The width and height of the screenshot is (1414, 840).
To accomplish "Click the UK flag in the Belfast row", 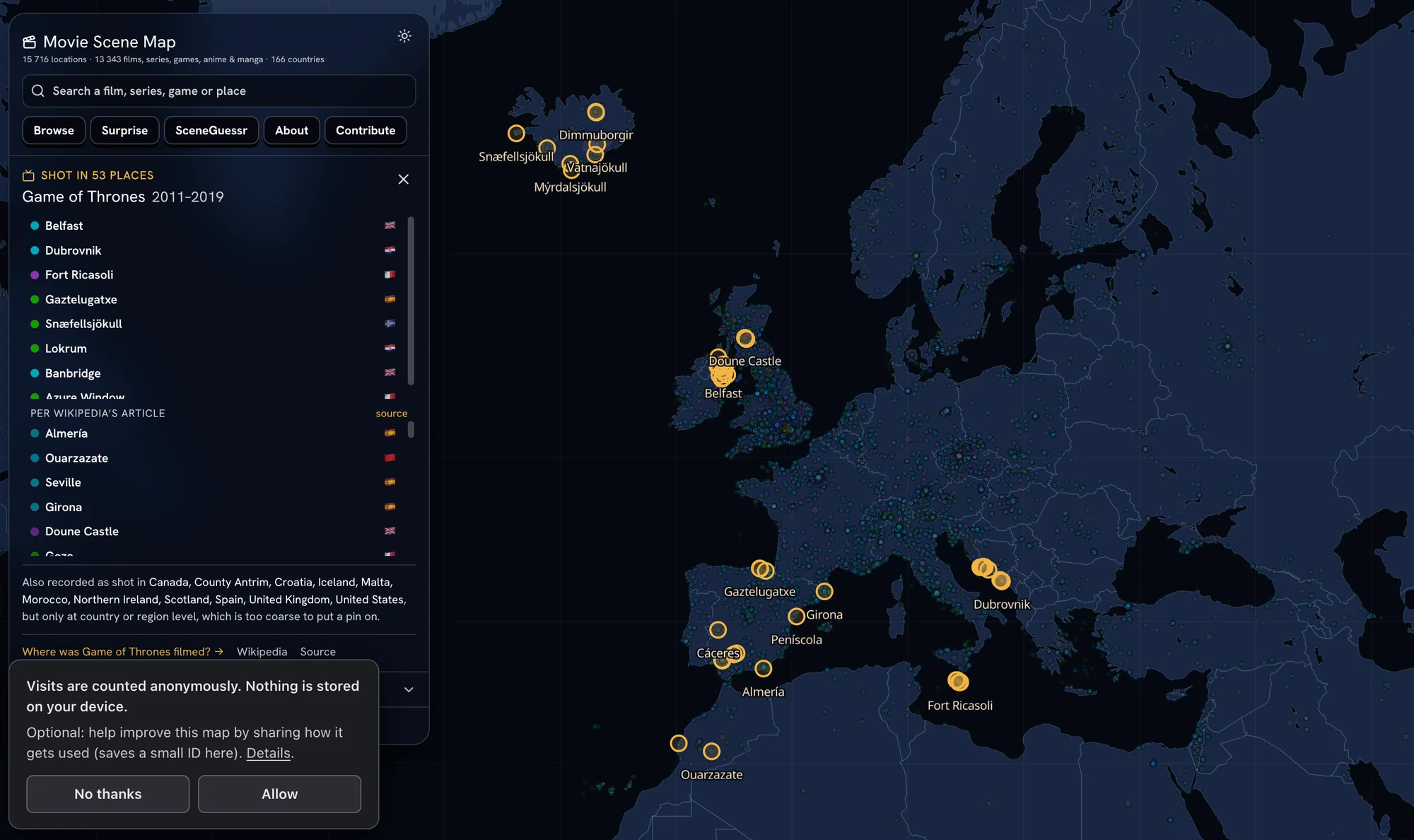I will 390,226.
